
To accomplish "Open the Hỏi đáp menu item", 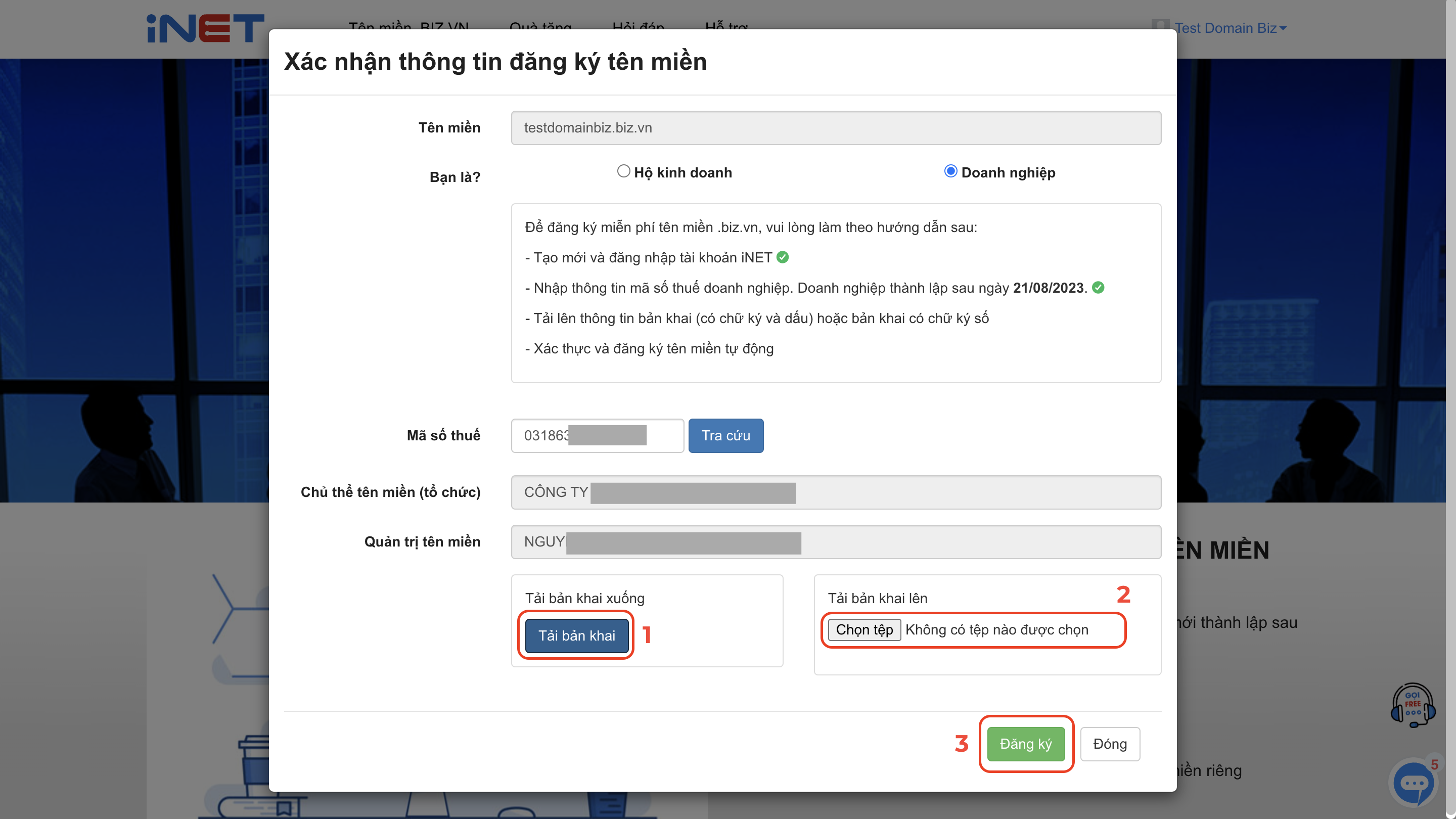I will tap(638, 27).
